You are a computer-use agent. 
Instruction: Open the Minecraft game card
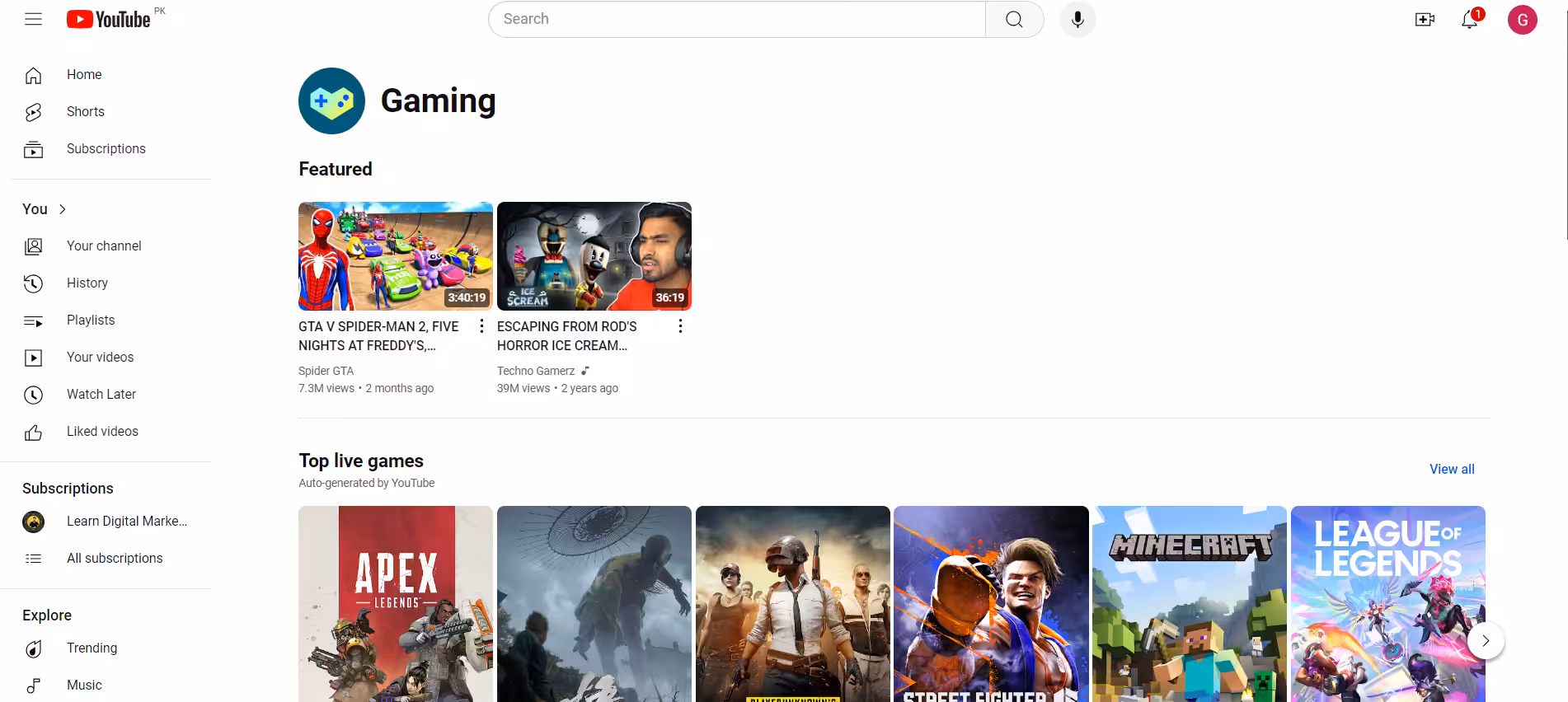1190,604
